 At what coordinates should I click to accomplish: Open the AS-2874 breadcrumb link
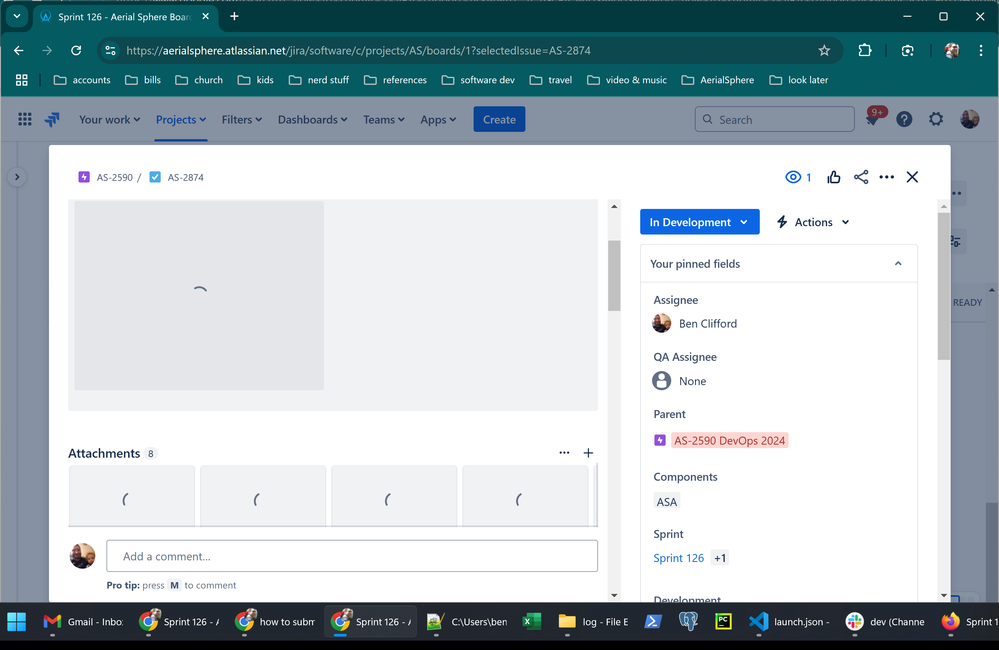(185, 177)
